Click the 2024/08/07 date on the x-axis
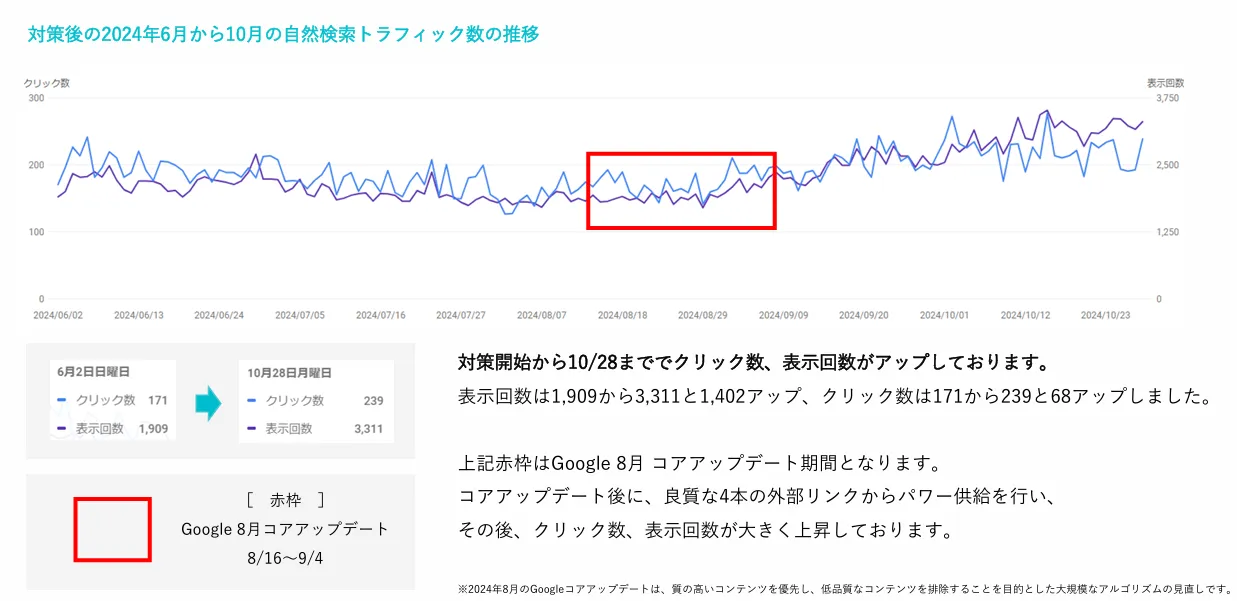 (541, 314)
